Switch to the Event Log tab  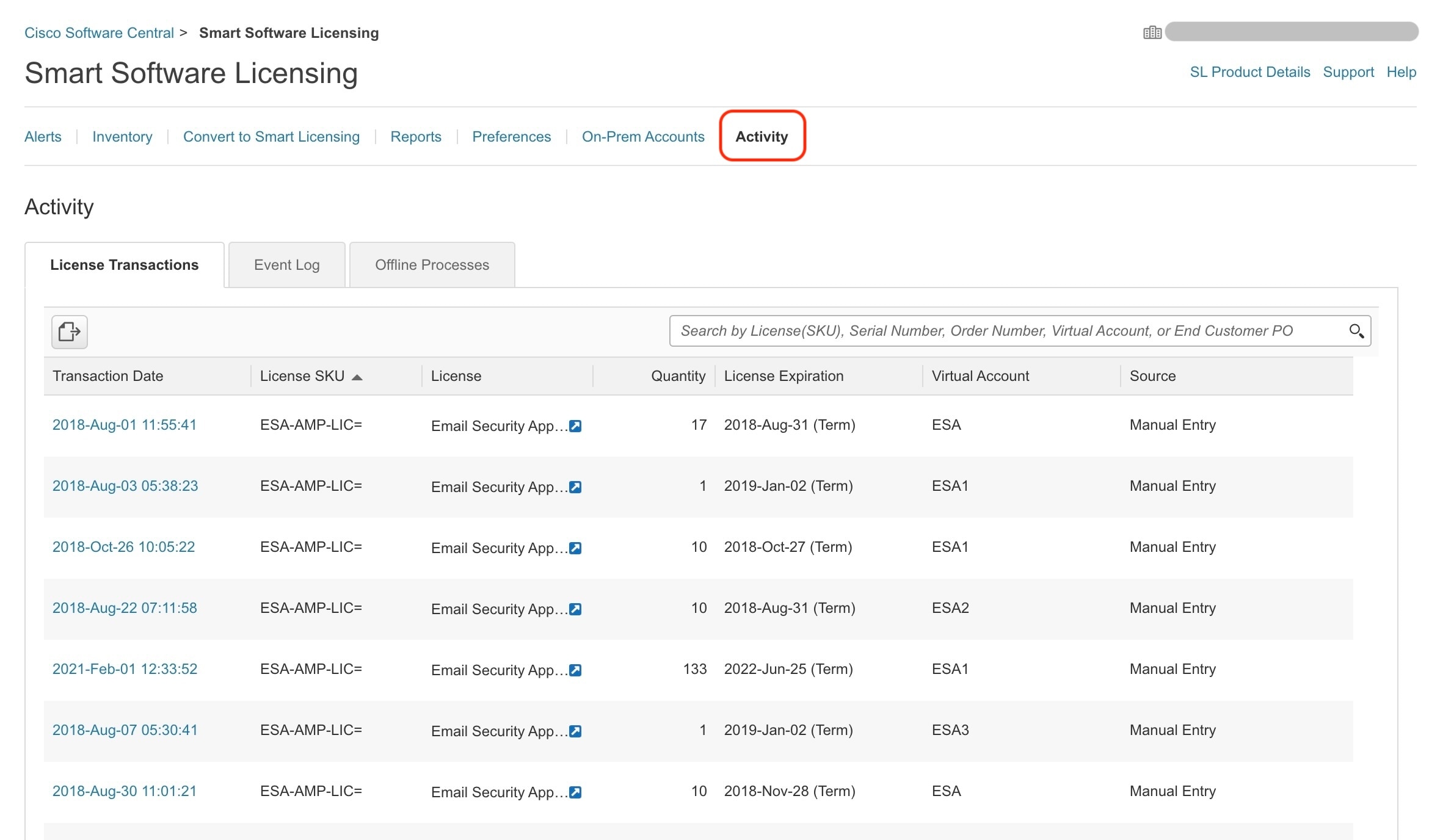click(x=286, y=265)
